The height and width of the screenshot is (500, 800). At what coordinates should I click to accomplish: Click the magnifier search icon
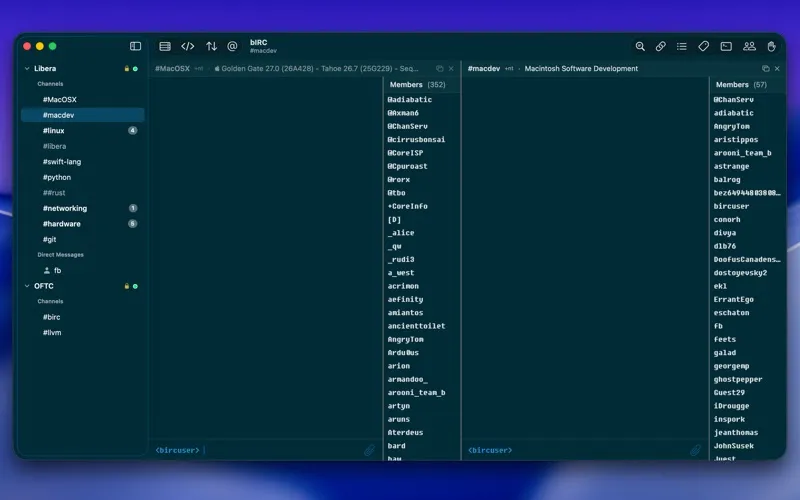(640, 46)
